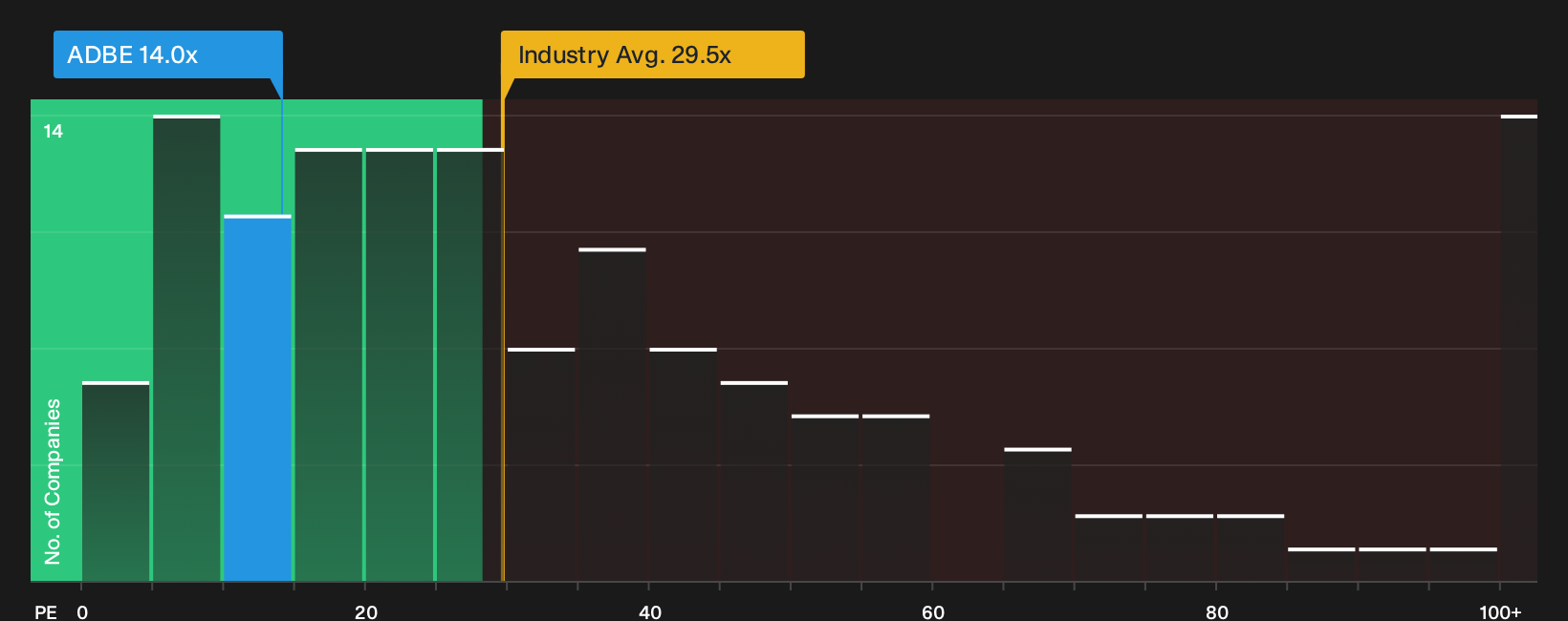Select the histogram bar for PE 80–85

pos(1251,548)
